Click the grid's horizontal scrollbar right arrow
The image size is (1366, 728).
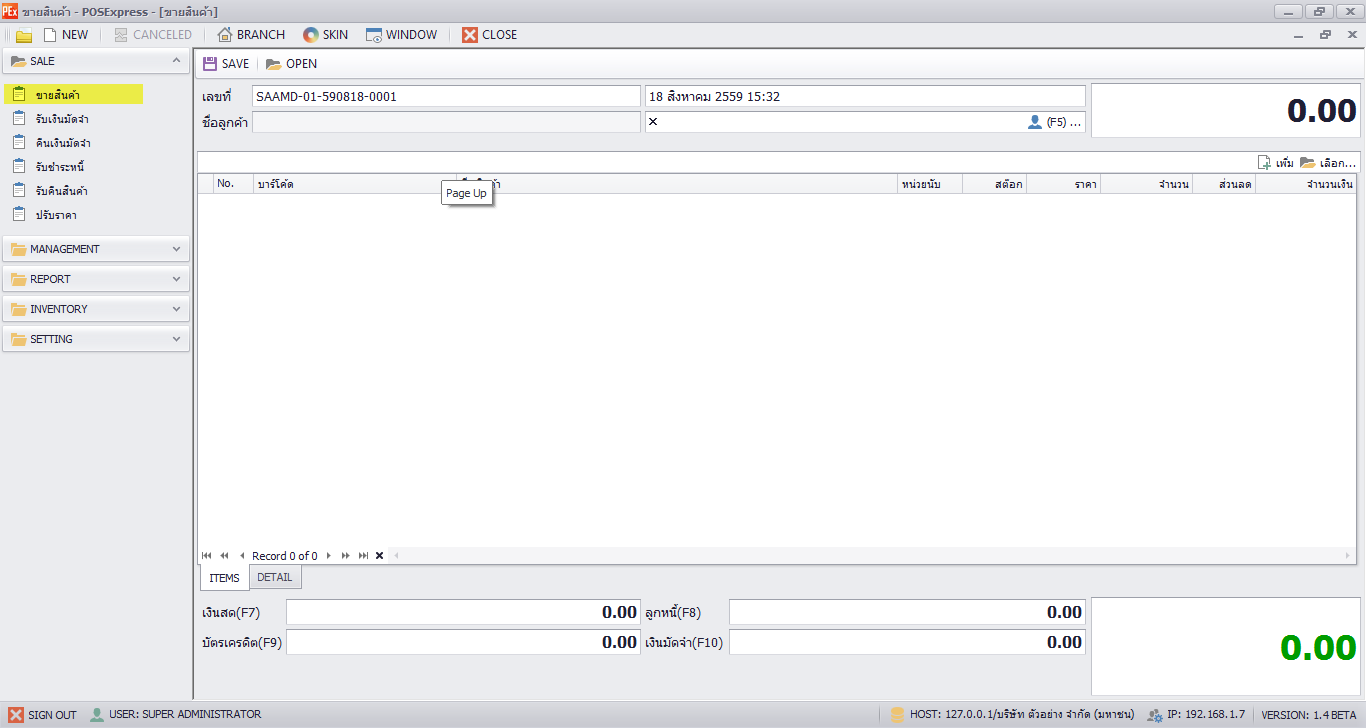tap(1349, 556)
